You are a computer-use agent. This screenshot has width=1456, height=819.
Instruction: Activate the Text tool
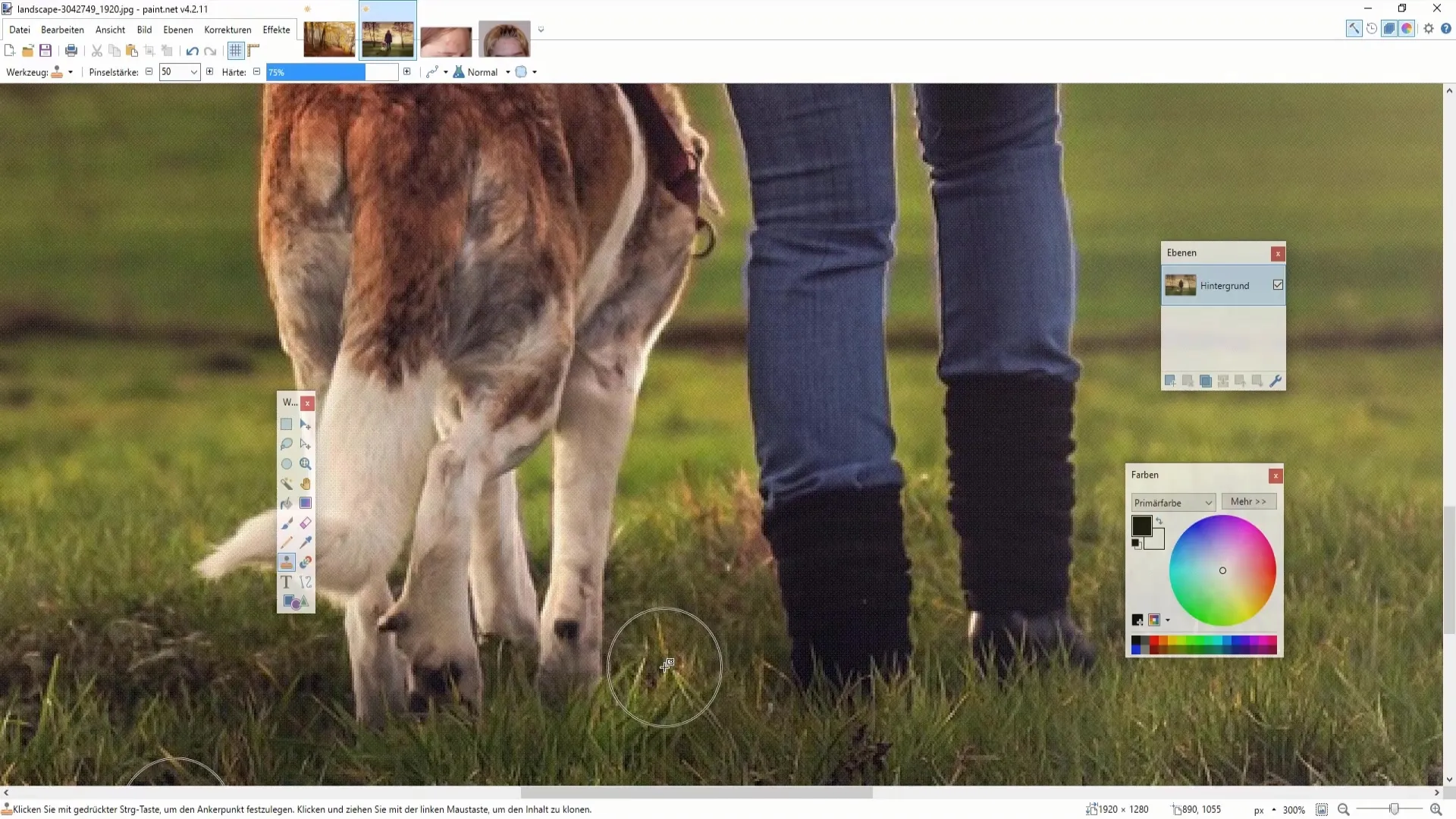(287, 582)
